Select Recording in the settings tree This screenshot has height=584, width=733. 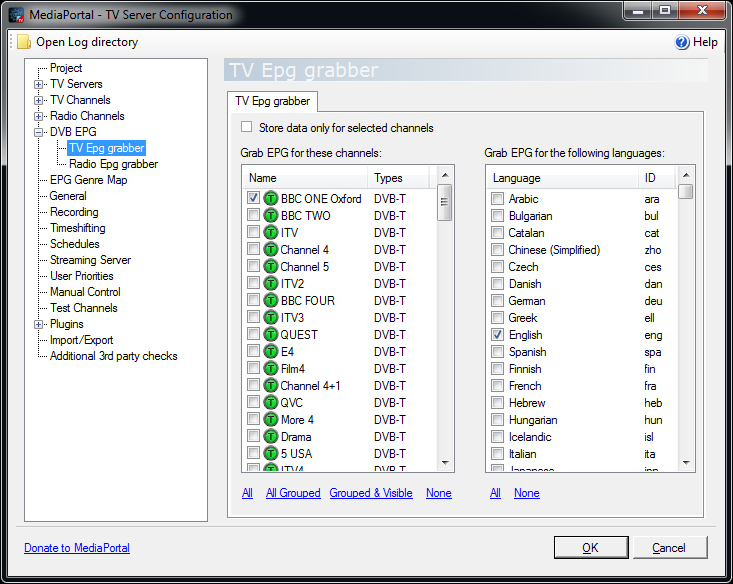(x=74, y=212)
